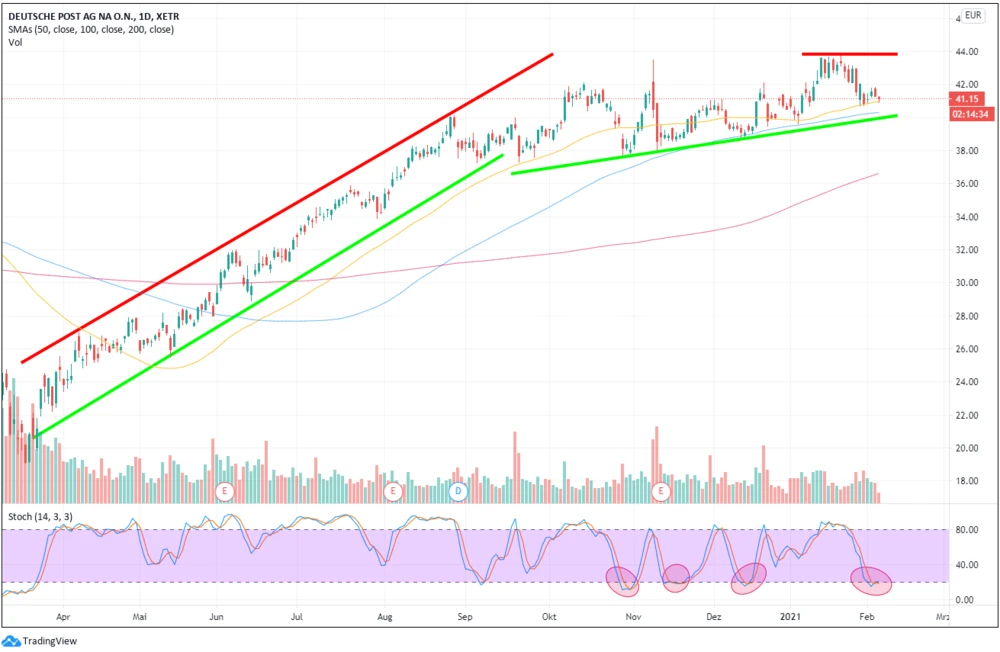Click the Stoch (14, 3, 3) legend
The height and width of the screenshot is (652, 1000).
click(x=40, y=516)
